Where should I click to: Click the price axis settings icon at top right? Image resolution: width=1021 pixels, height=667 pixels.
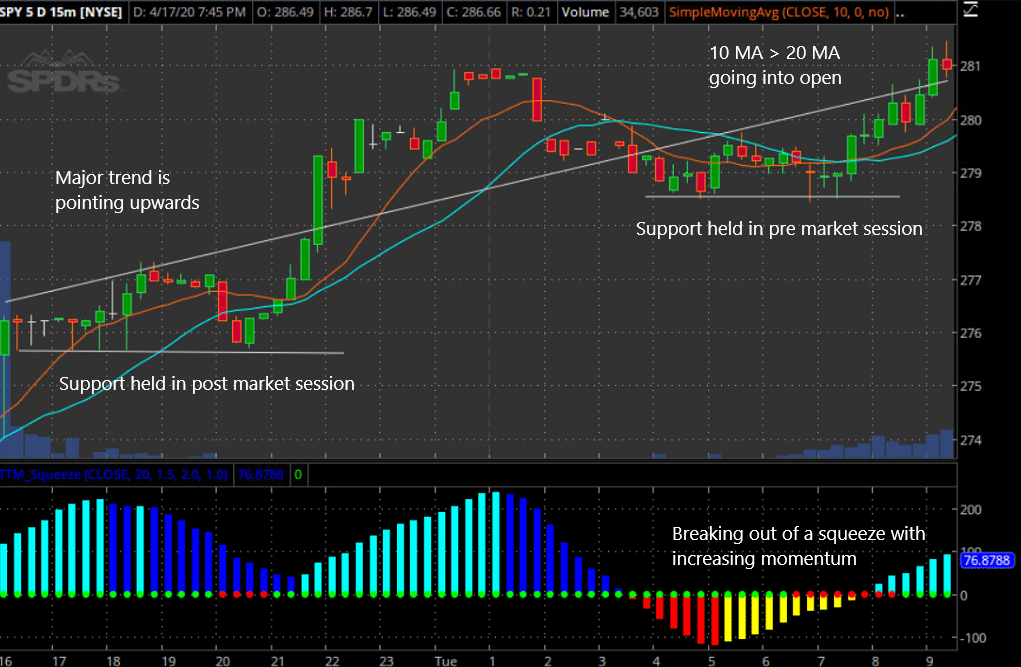[971, 9]
